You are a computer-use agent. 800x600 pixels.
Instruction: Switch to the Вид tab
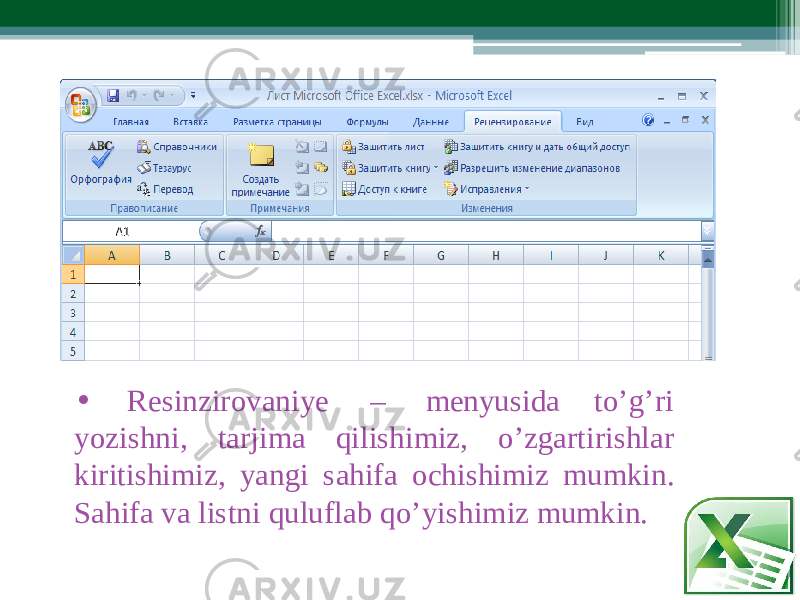(x=585, y=122)
